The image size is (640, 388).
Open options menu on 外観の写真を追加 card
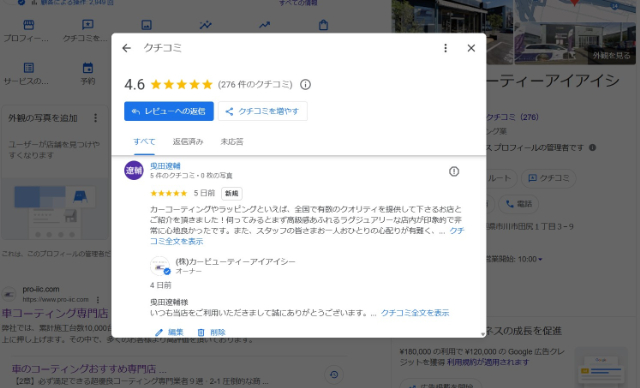[x=96, y=118]
